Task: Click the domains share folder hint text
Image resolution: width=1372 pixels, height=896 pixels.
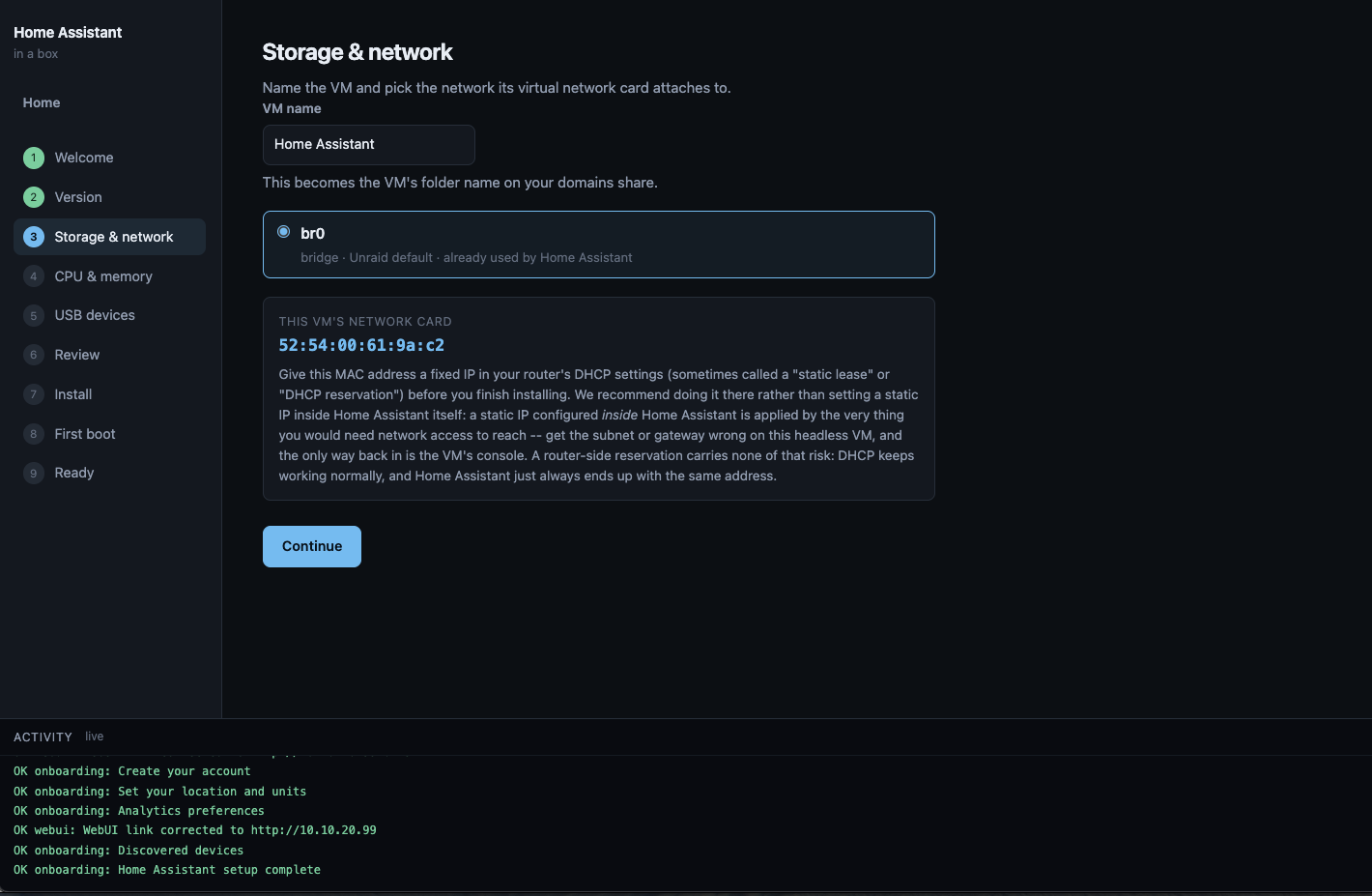Action: point(460,183)
